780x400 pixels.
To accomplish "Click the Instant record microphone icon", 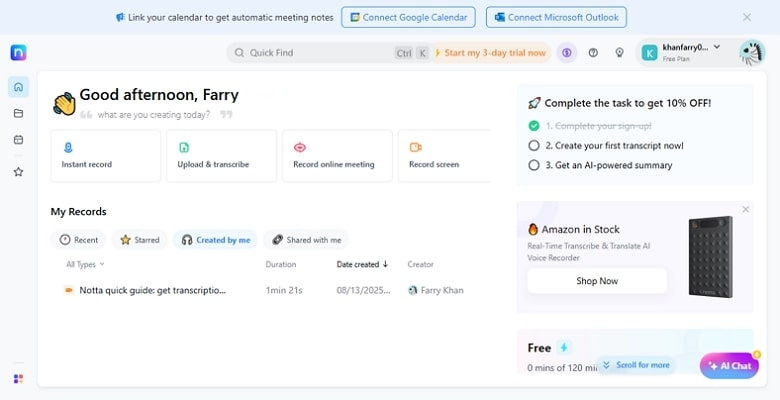I will coord(68,147).
